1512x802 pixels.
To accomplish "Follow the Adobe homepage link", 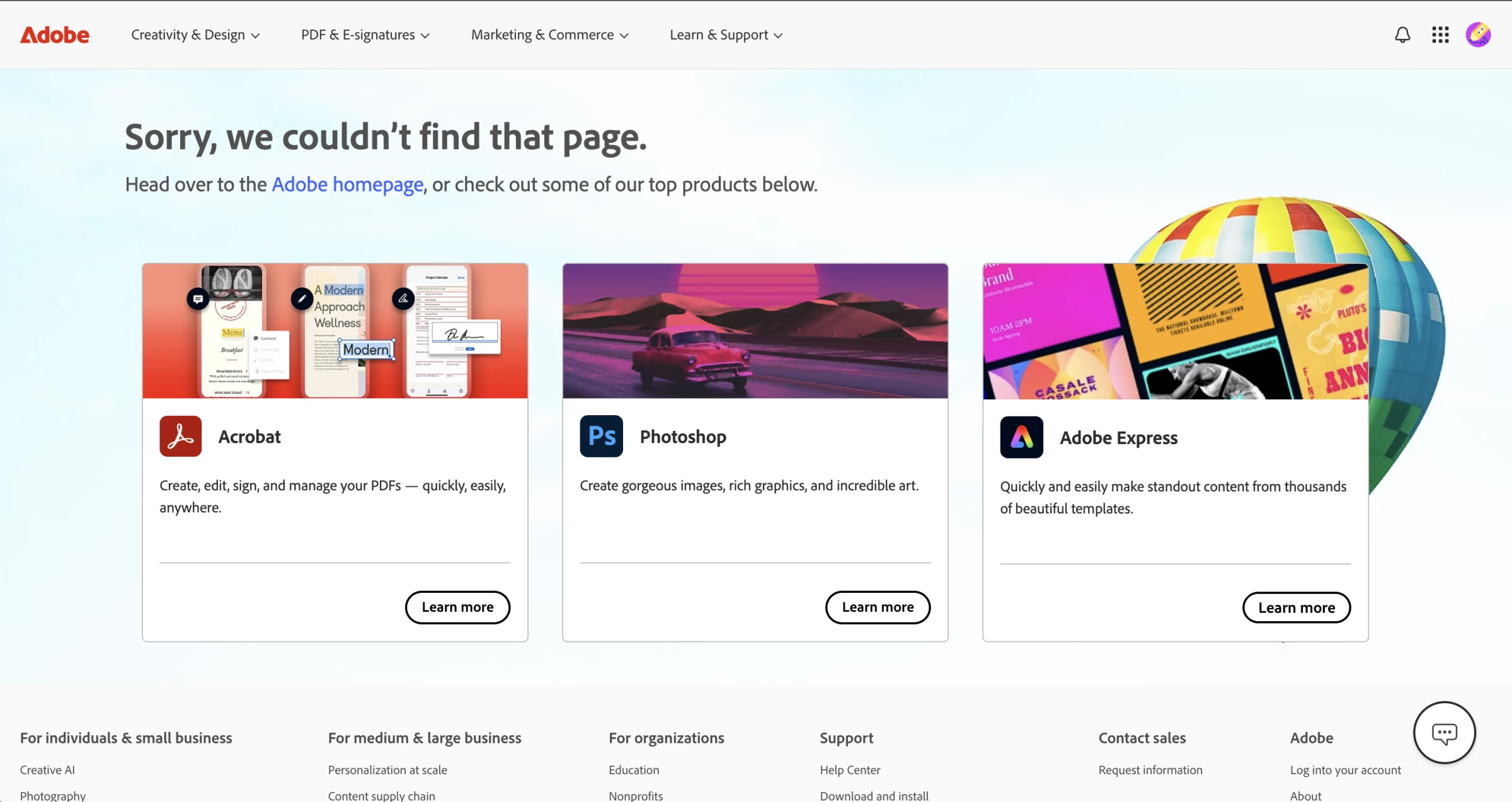I will [348, 185].
